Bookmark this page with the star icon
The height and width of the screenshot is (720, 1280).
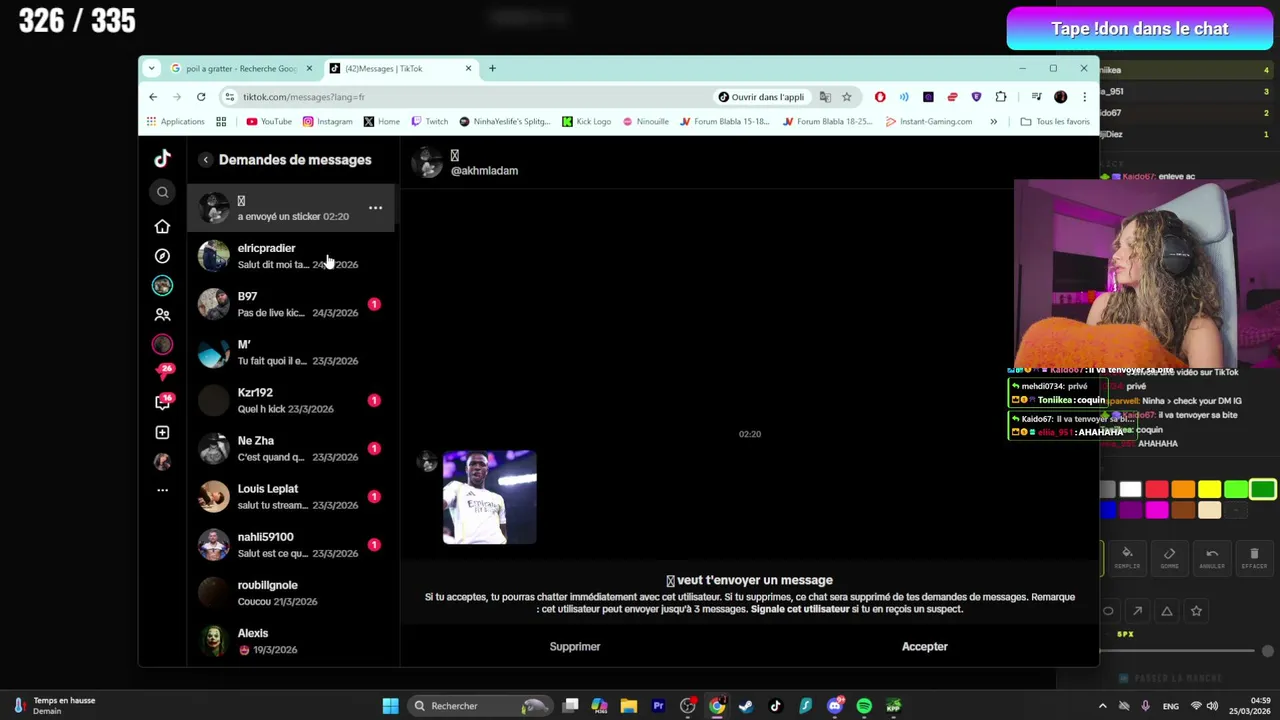(x=847, y=97)
